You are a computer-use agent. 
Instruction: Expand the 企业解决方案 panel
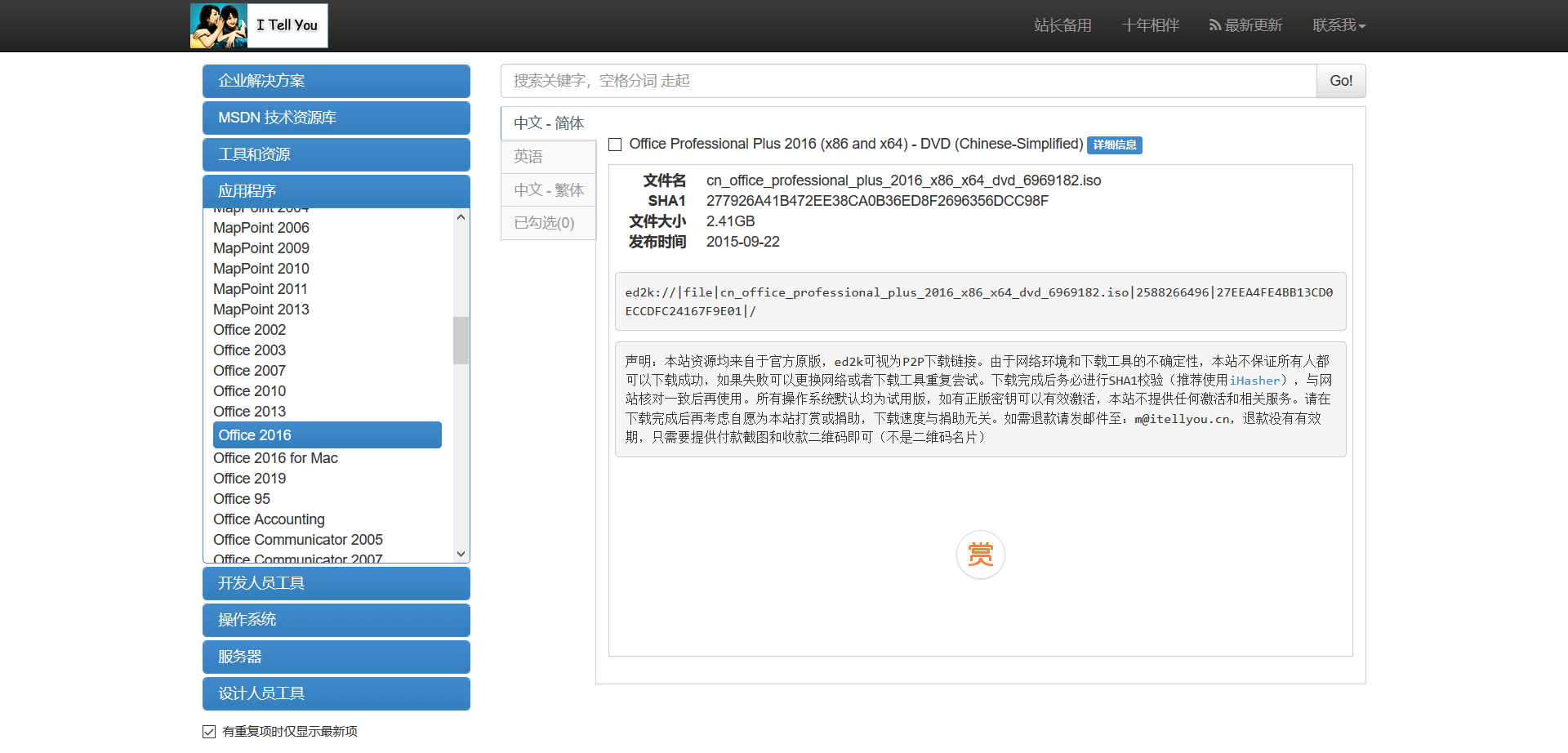[x=336, y=81]
